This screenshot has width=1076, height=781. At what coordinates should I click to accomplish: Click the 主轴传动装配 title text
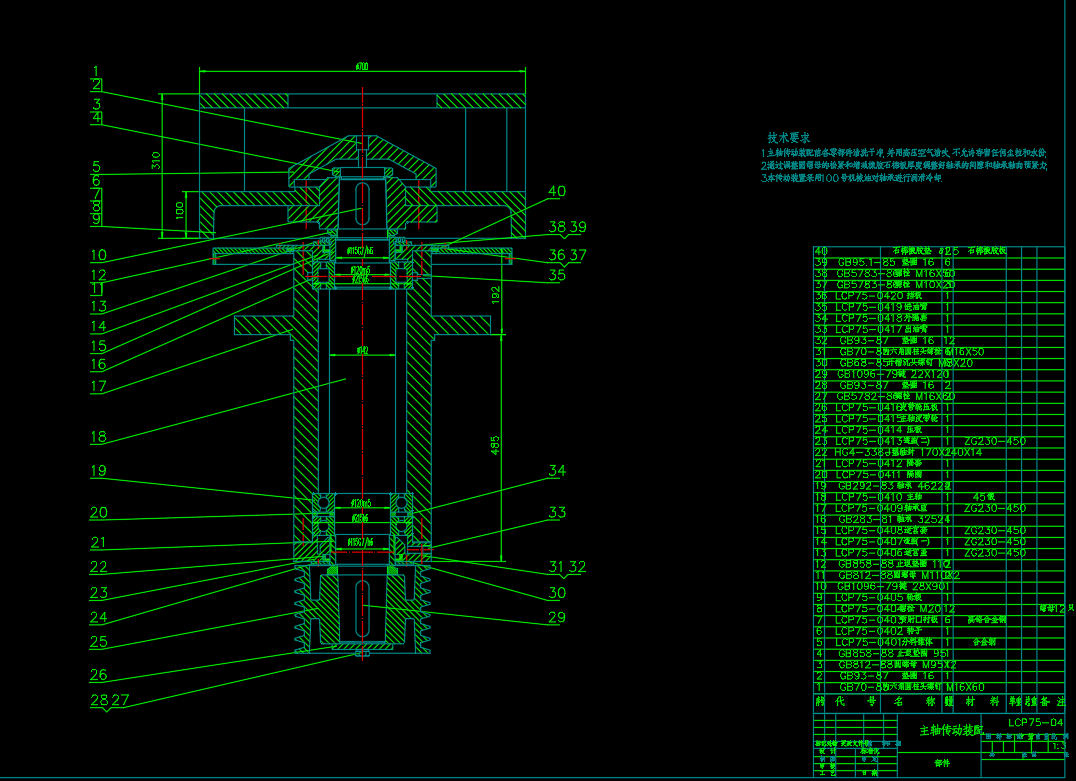point(950,731)
